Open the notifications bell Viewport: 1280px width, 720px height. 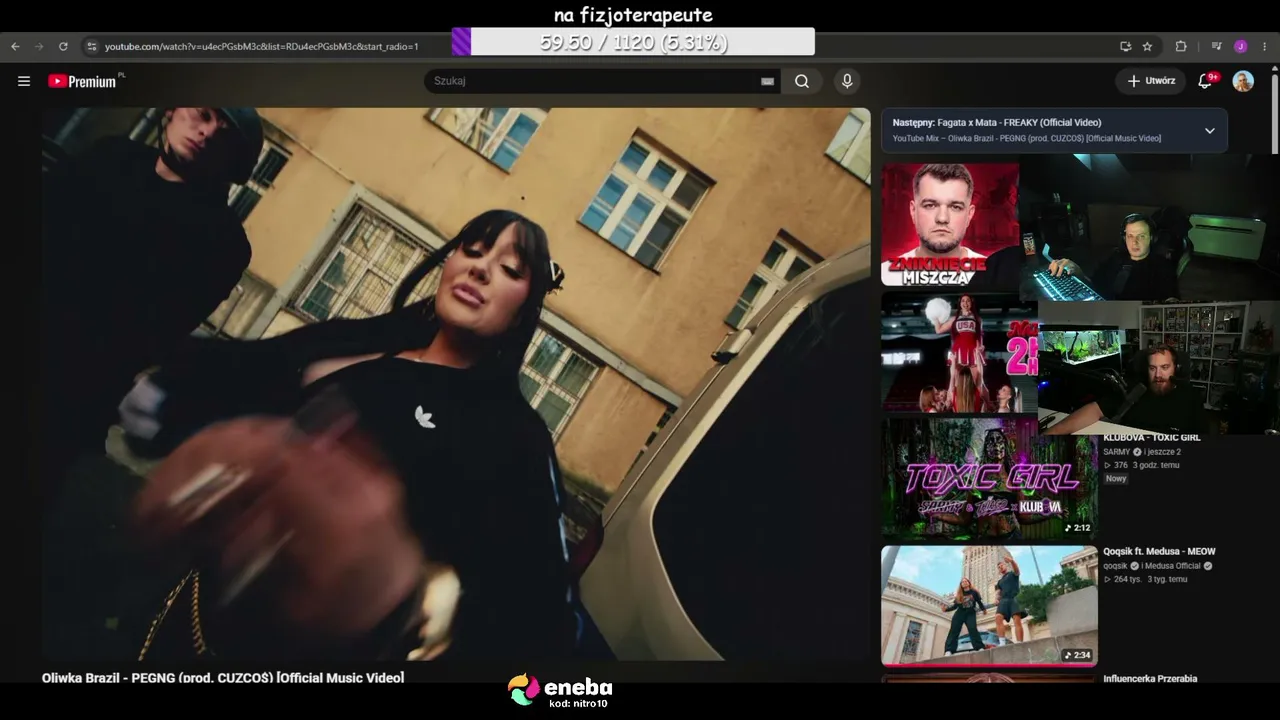[x=1206, y=81]
